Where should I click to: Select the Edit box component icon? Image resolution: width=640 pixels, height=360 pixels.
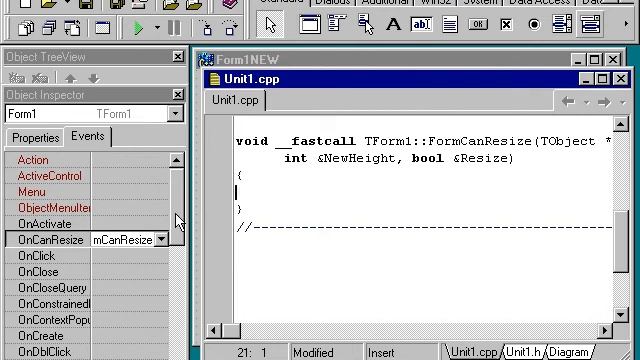[421, 24]
